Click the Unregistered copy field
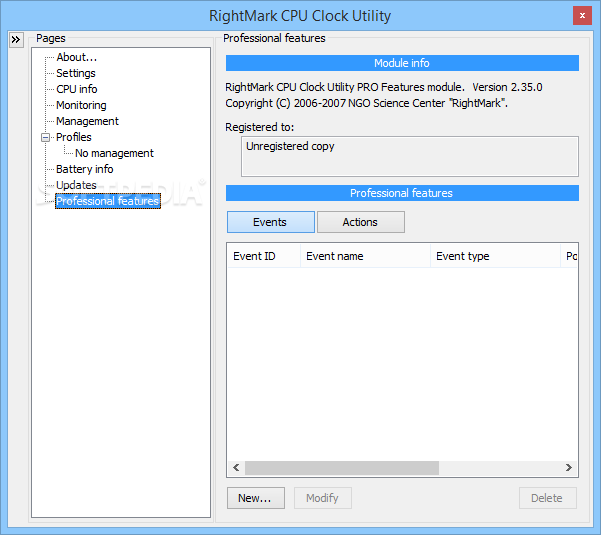This screenshot has width=601, height=535. tap(410, 156)
